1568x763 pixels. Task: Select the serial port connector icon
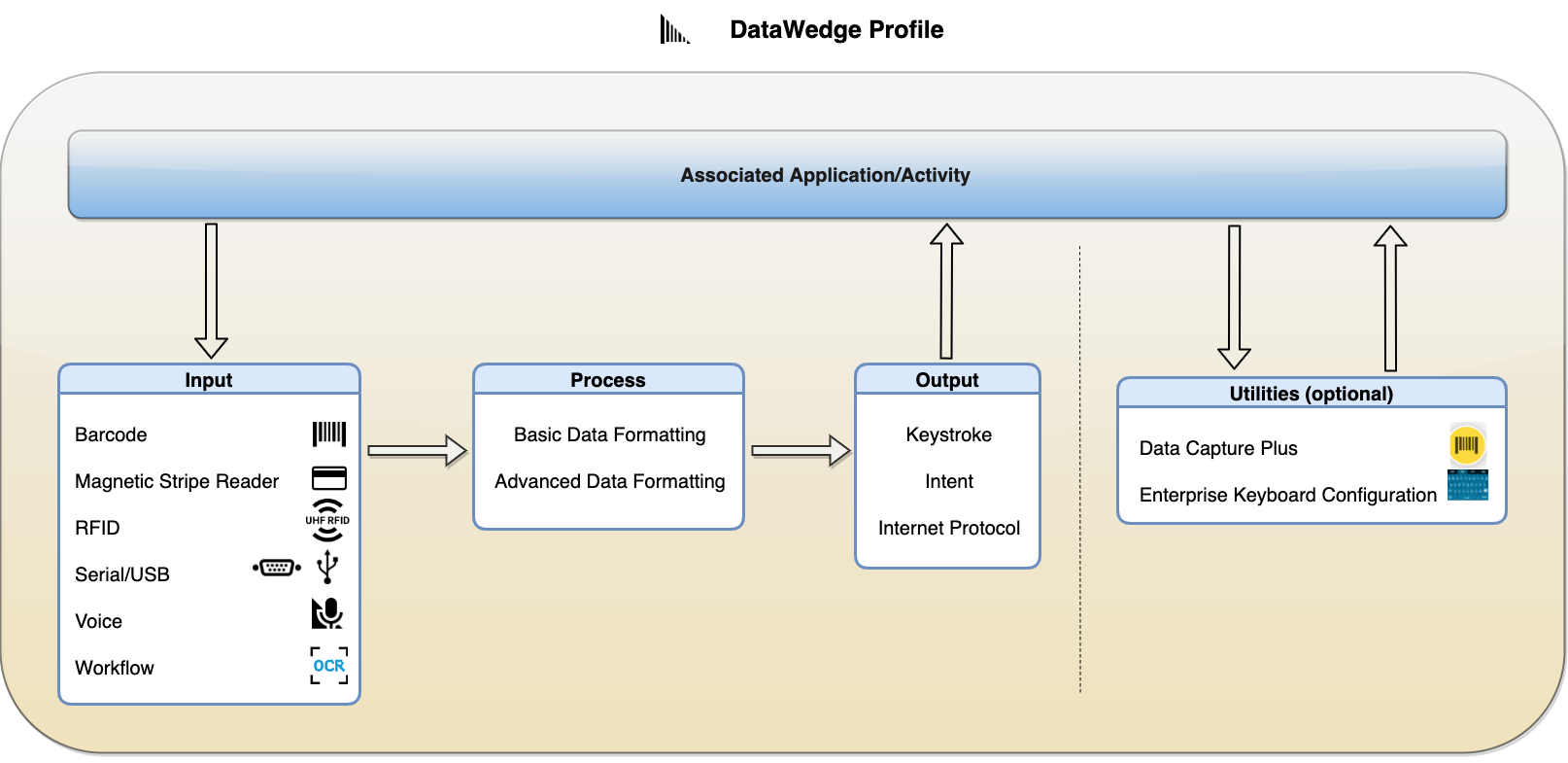point(277,568)
